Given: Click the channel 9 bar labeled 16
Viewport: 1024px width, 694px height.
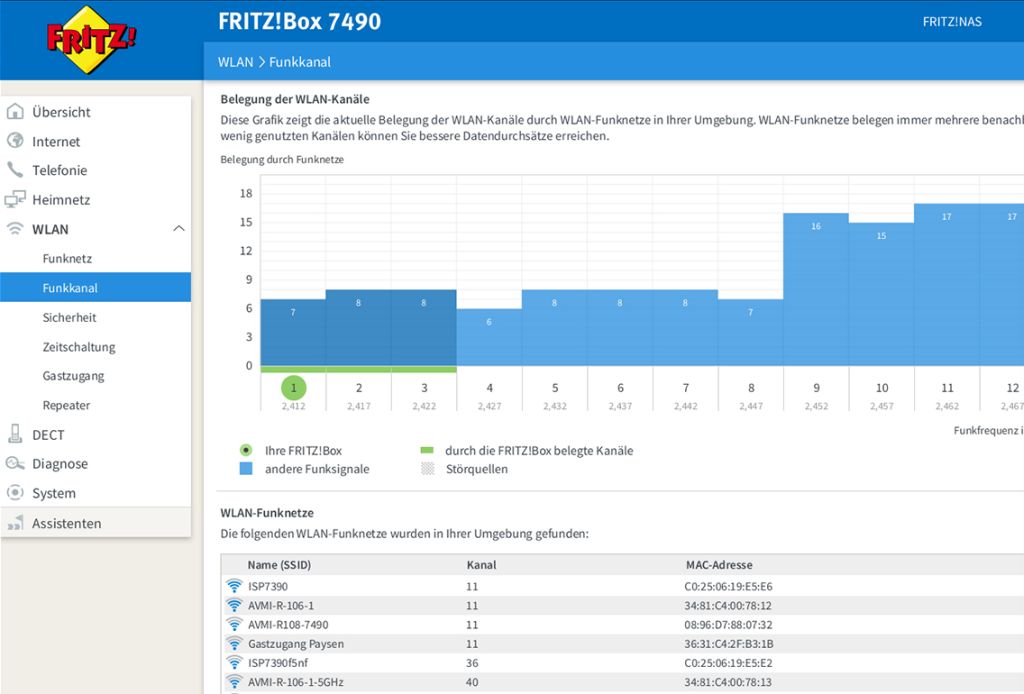Looking at the screenshot, I should pos(816,289).
